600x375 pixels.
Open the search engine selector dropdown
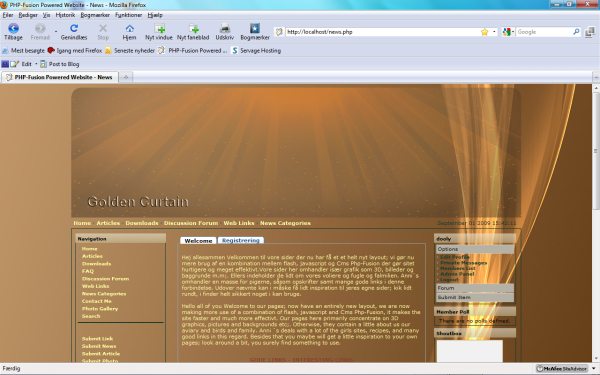click(x=508, y=32)
